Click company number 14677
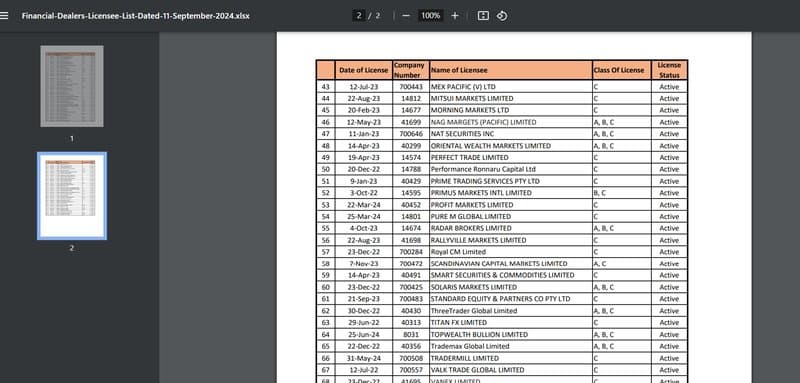Image resolution: width=800 pixels, height=383 pixels. (411, 110)
